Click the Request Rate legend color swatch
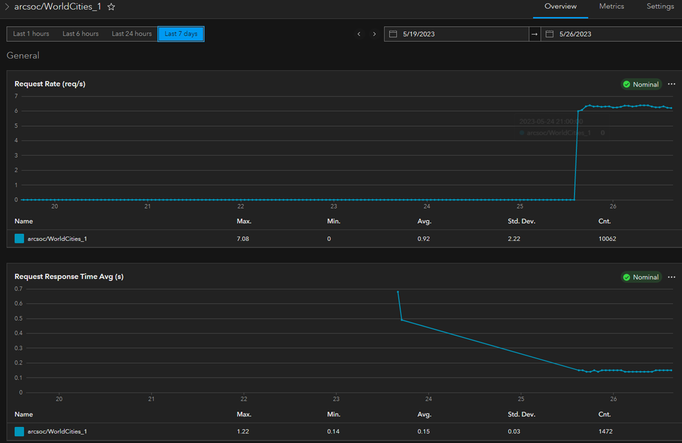 [19, 238]
